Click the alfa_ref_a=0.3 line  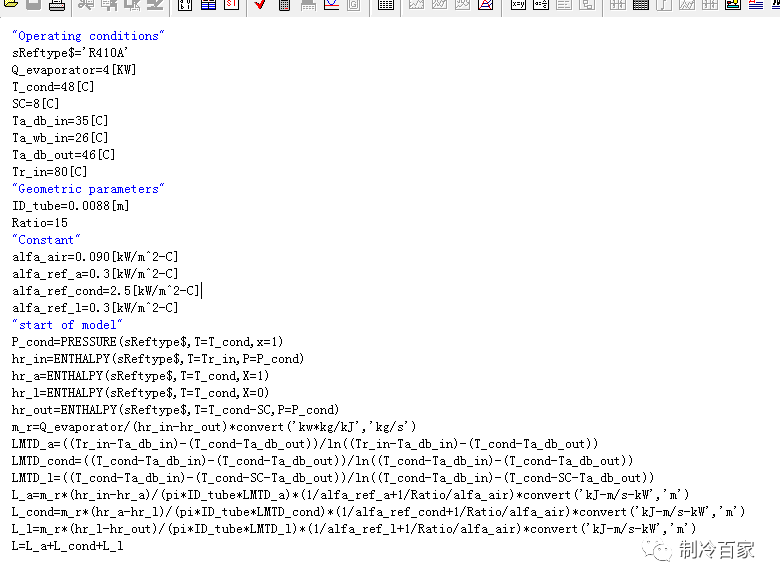tap(95, 274)
